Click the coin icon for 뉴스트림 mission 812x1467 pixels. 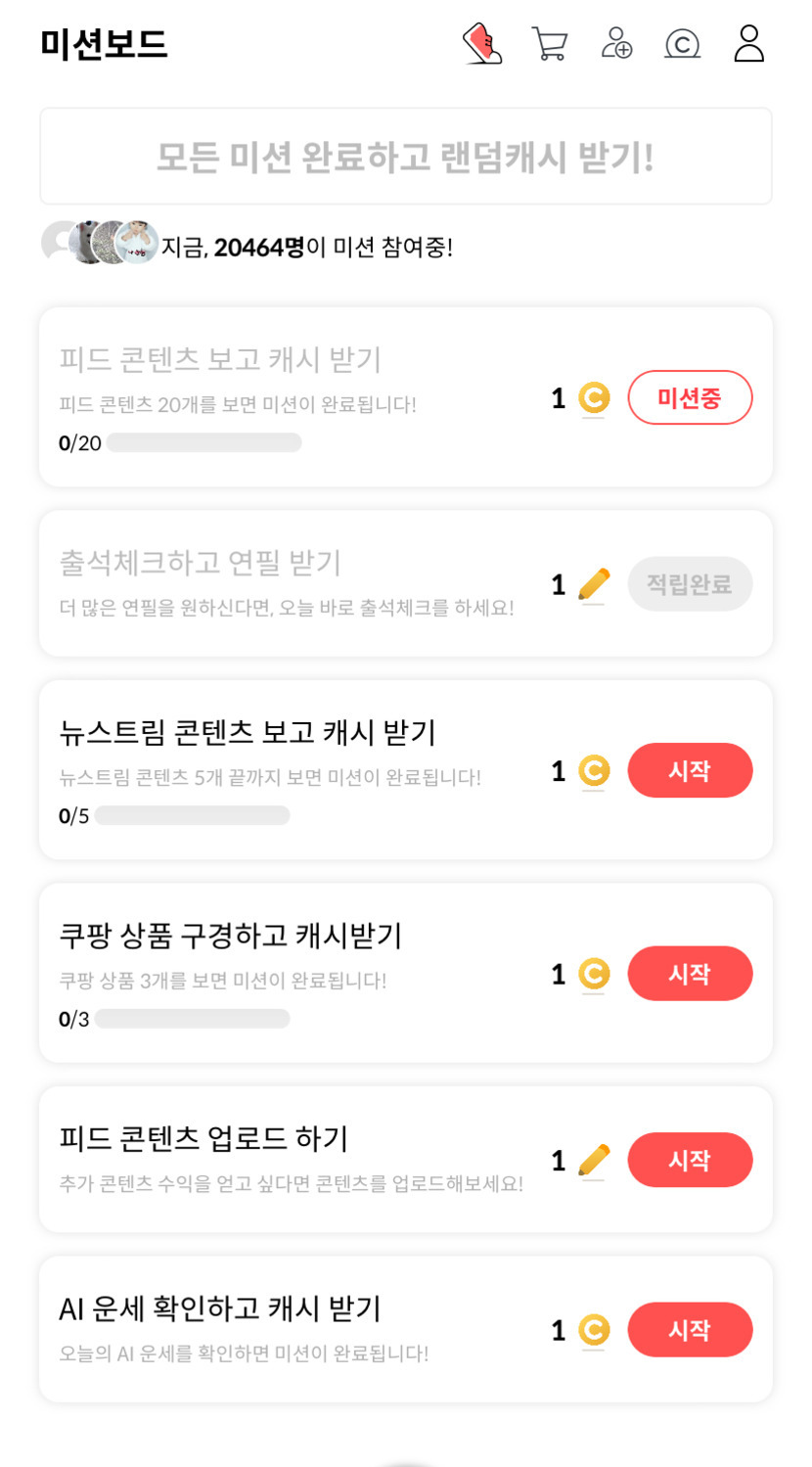(x=594, y=771)
